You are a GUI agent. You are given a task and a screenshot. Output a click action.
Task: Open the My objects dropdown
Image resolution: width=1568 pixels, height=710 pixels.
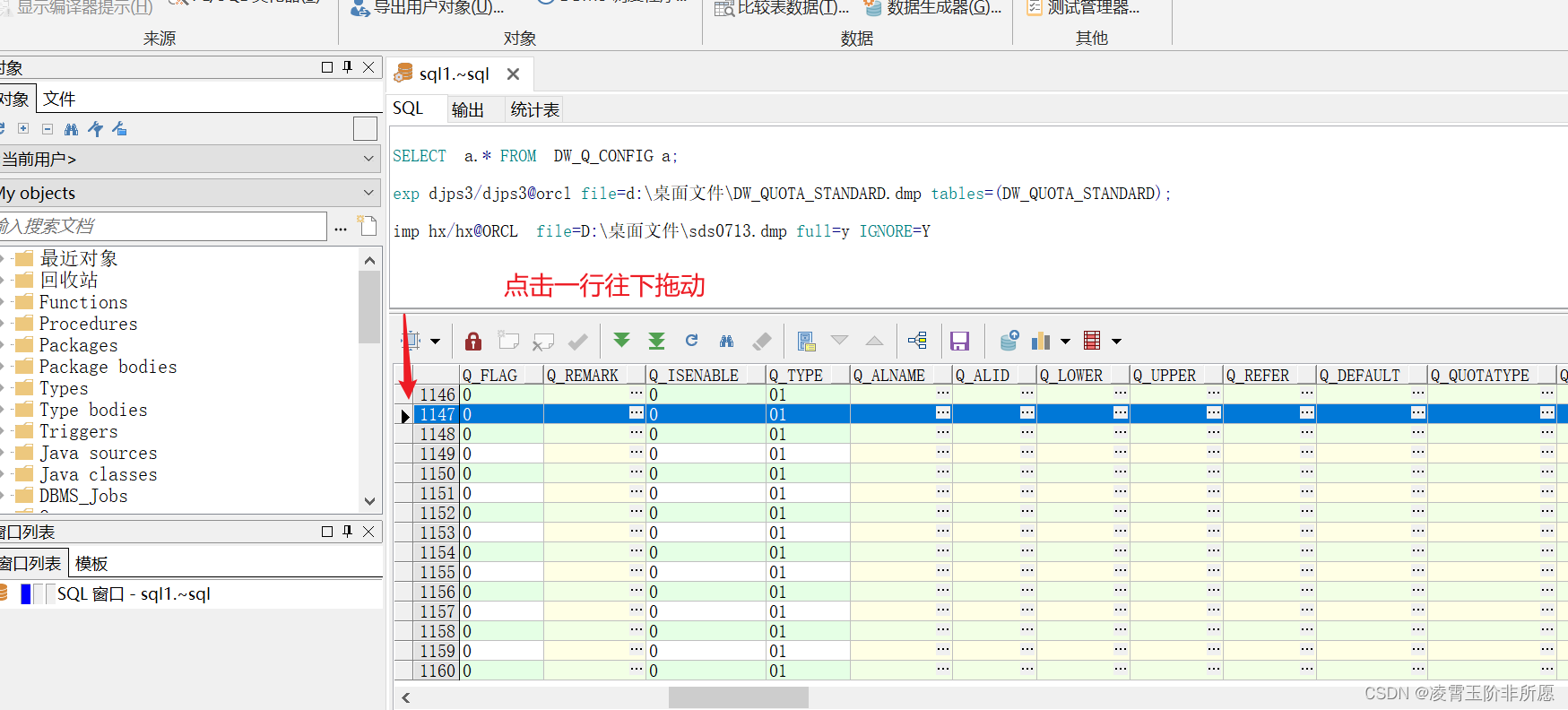[188, 193]
